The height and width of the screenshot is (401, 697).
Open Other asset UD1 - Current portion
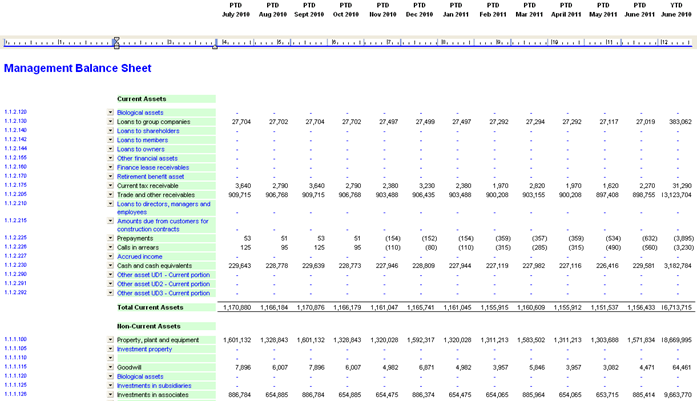163,275
